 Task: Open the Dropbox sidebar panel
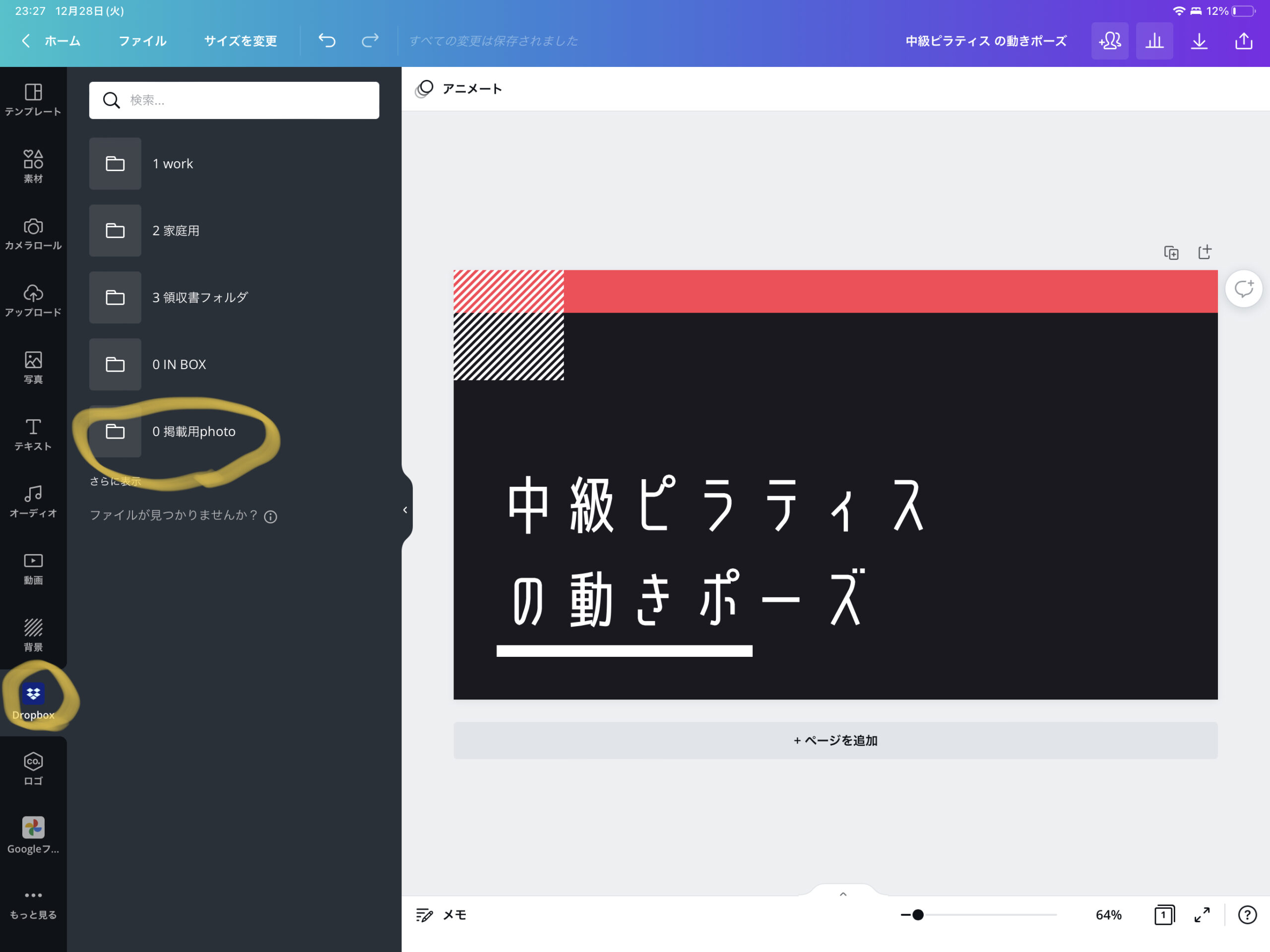click(33, 701)
